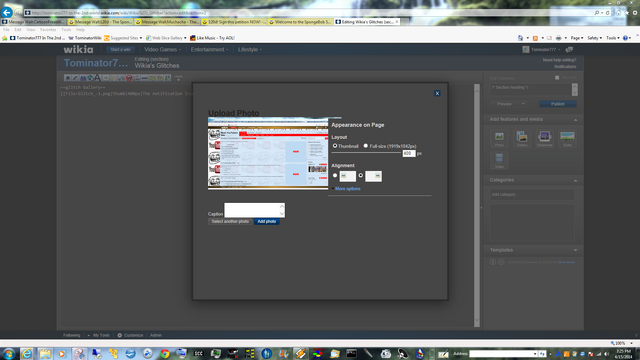Open the Video Games dropdown menu
This screenshot has height=360, width=640.
click(x=162, y=49)
